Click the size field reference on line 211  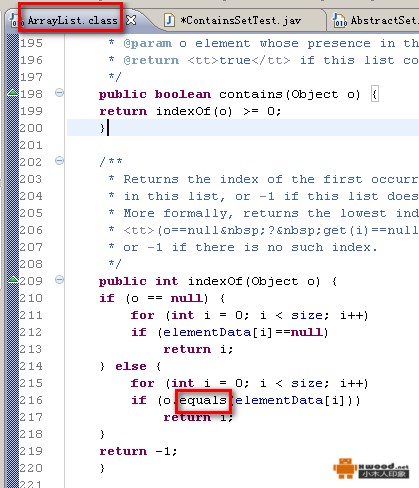click(x=307, y=315)
